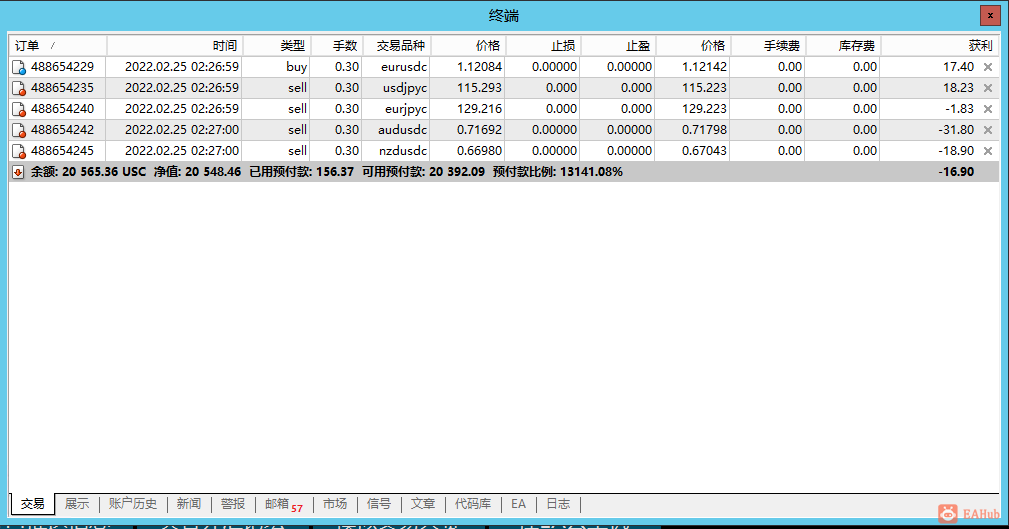Viewport: 1009px width, 529px height.
Task: Close the nzdusdc order with its X
Action: tap(988, 151)
